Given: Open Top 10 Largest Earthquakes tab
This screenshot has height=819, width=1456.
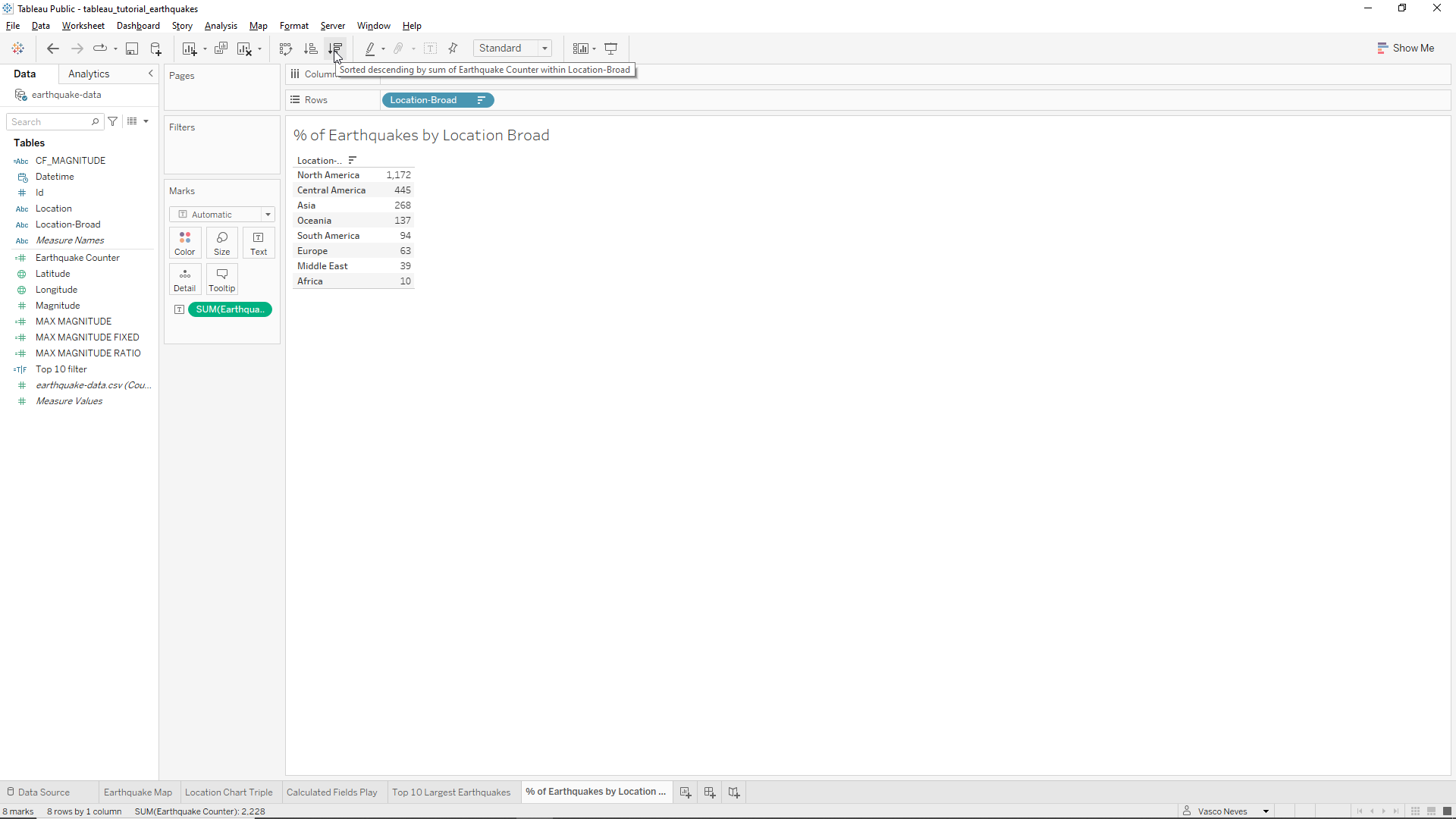Looking at the screenshot, I should click(451, 792).
